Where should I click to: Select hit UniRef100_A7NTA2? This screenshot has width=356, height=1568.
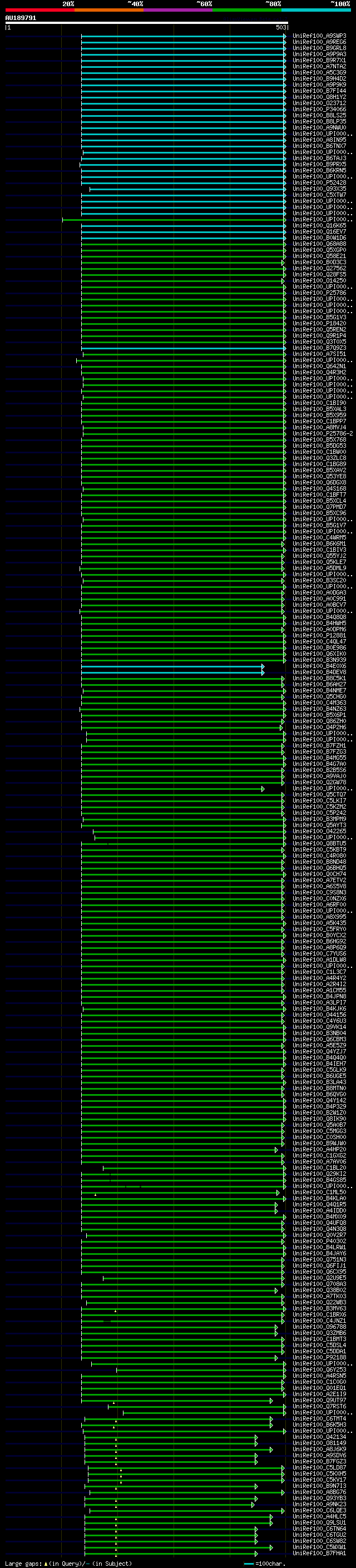[319, 66]
